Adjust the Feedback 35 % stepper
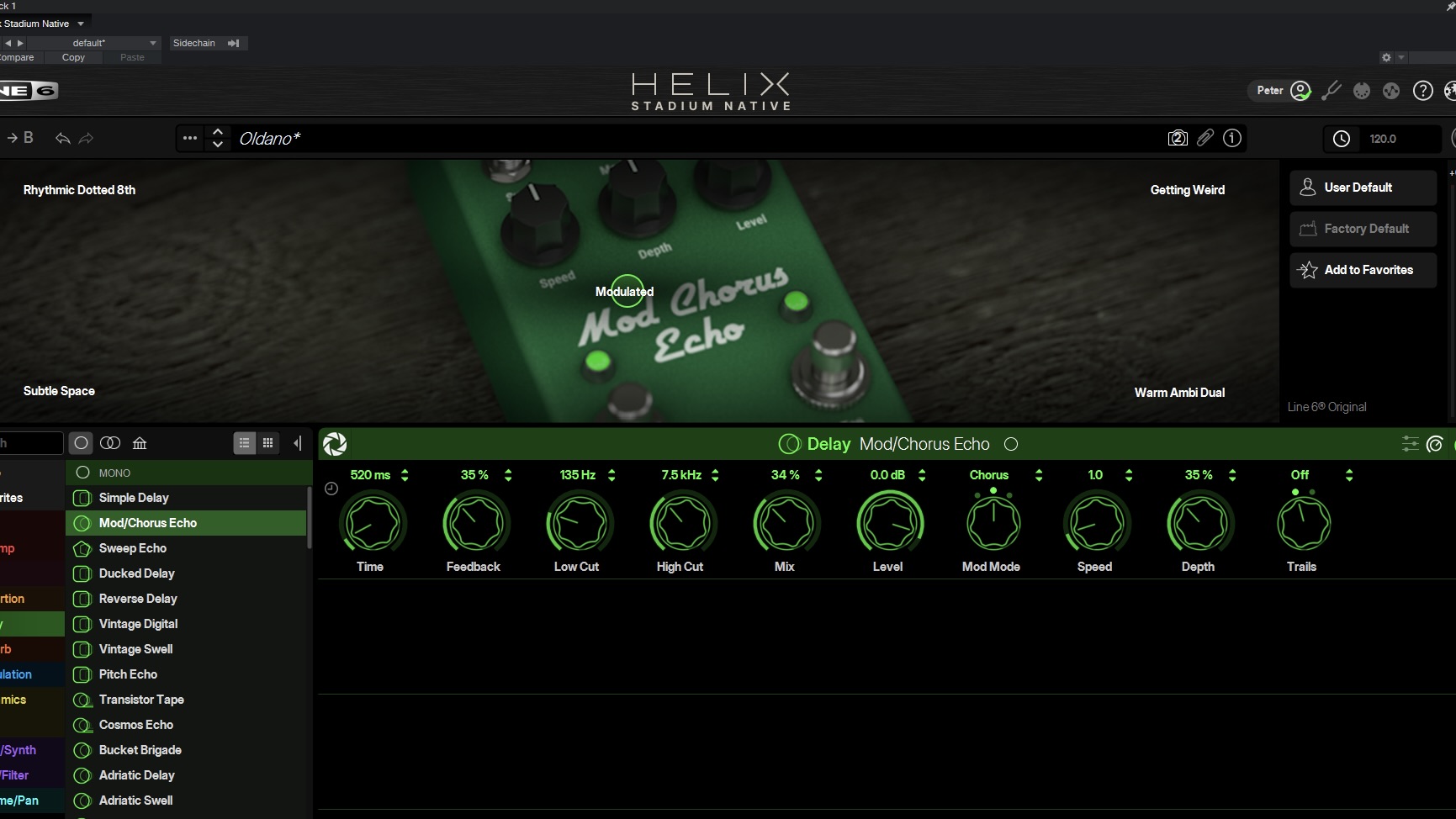Image resolution: width=1456 pixels, height=819 pixels. coord(508,475)
